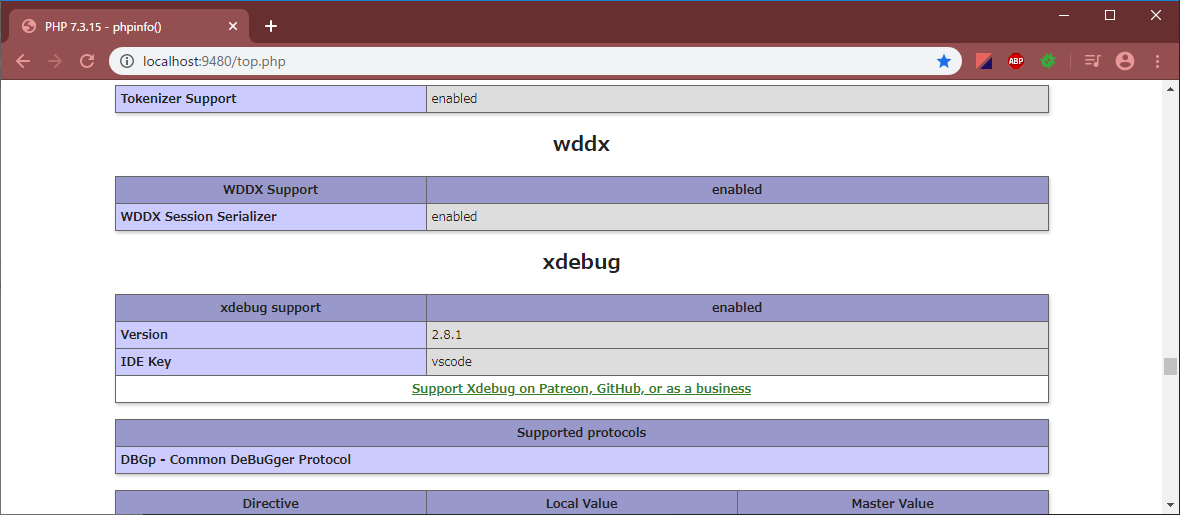Viewport: 1180px width, 515px height.
Task: Select the PHP 7.3.15 - phpinfo() tab
Action: click(128, 26)
